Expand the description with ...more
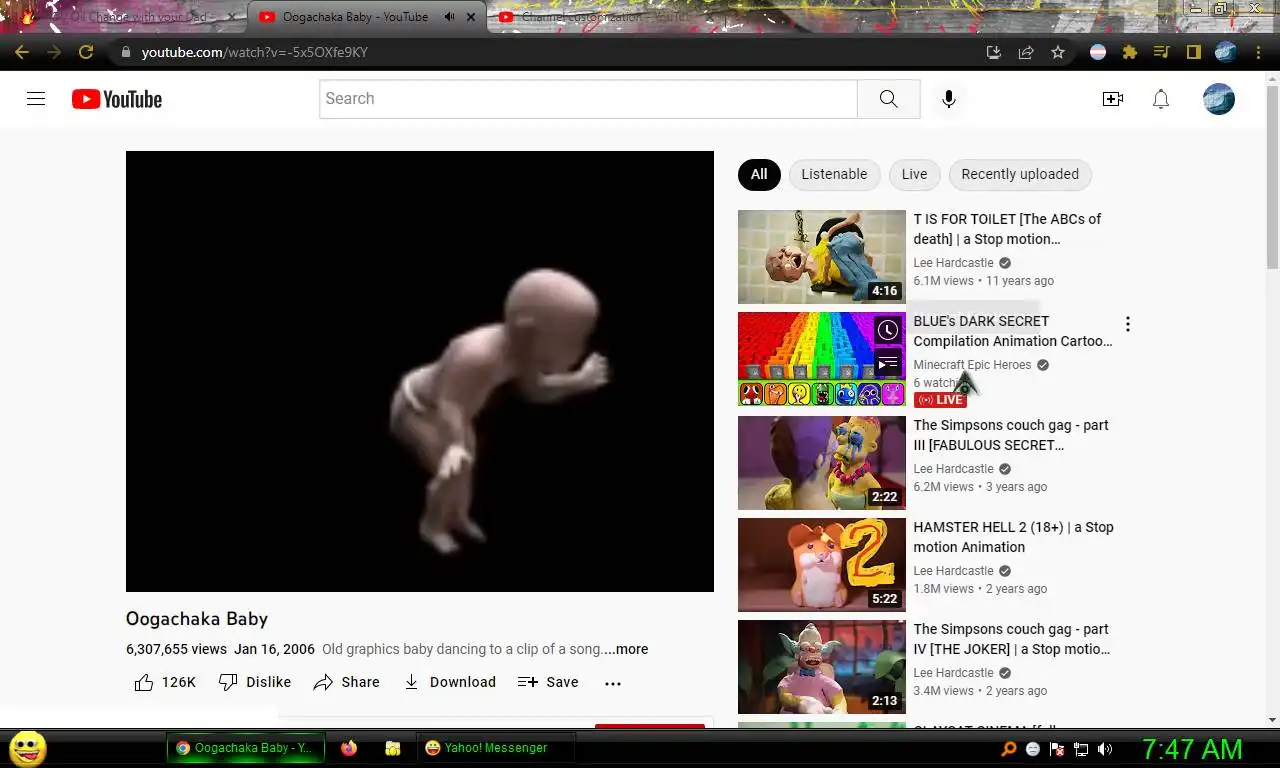This screenshot has width=1280, height=768. [626, 649]
